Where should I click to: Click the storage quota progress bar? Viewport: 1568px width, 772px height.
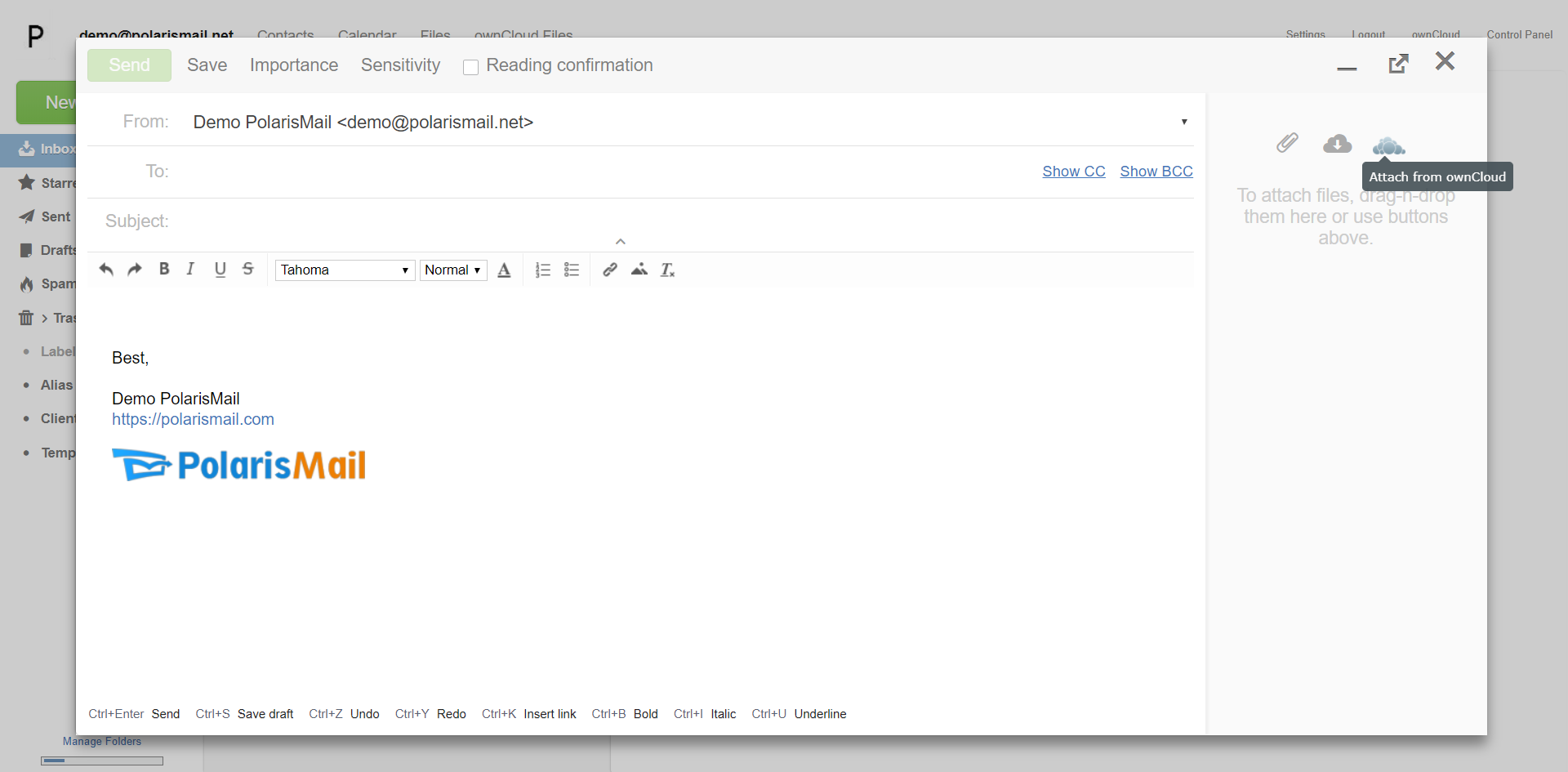(102, 761)
